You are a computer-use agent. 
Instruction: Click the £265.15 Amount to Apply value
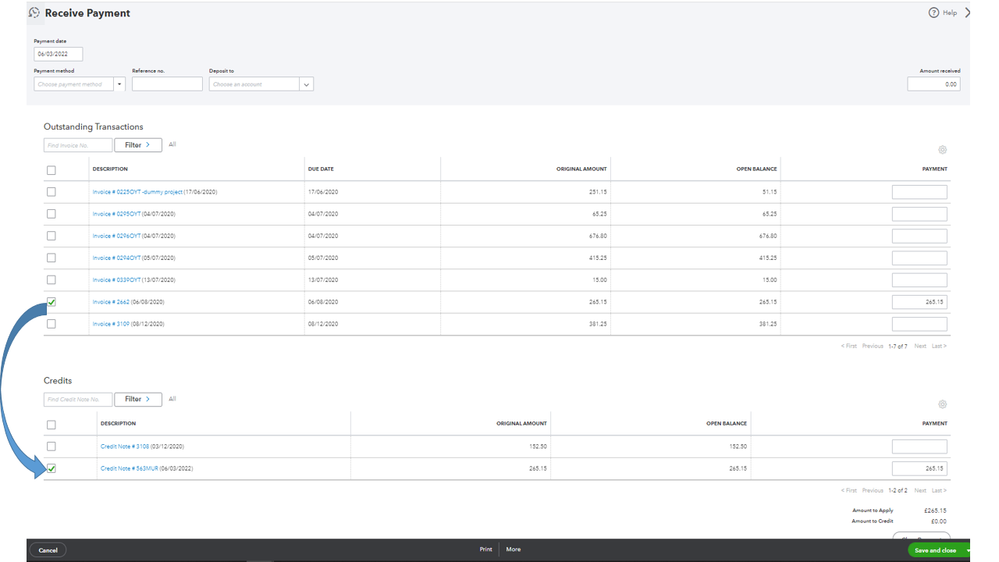[x=935, y=510]
